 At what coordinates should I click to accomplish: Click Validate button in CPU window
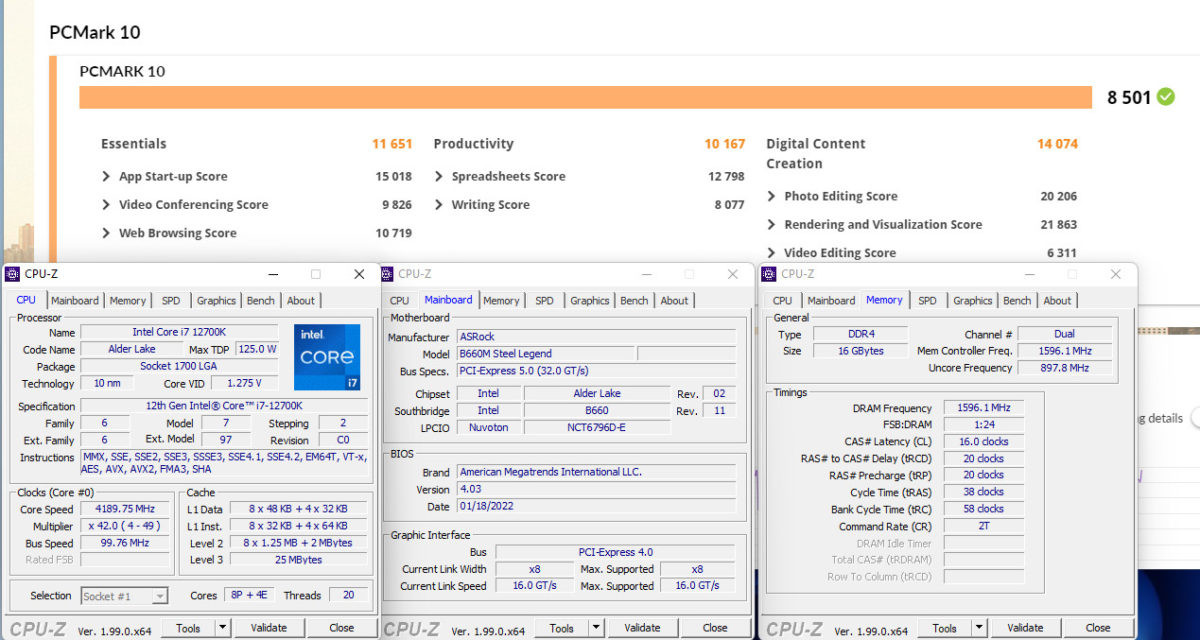[x=268, y=628]
